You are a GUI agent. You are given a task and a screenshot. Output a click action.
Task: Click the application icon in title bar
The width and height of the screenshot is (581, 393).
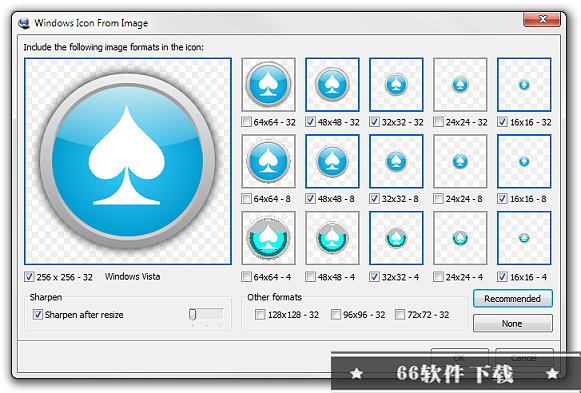pyautogui.click(x=24, y=23)
